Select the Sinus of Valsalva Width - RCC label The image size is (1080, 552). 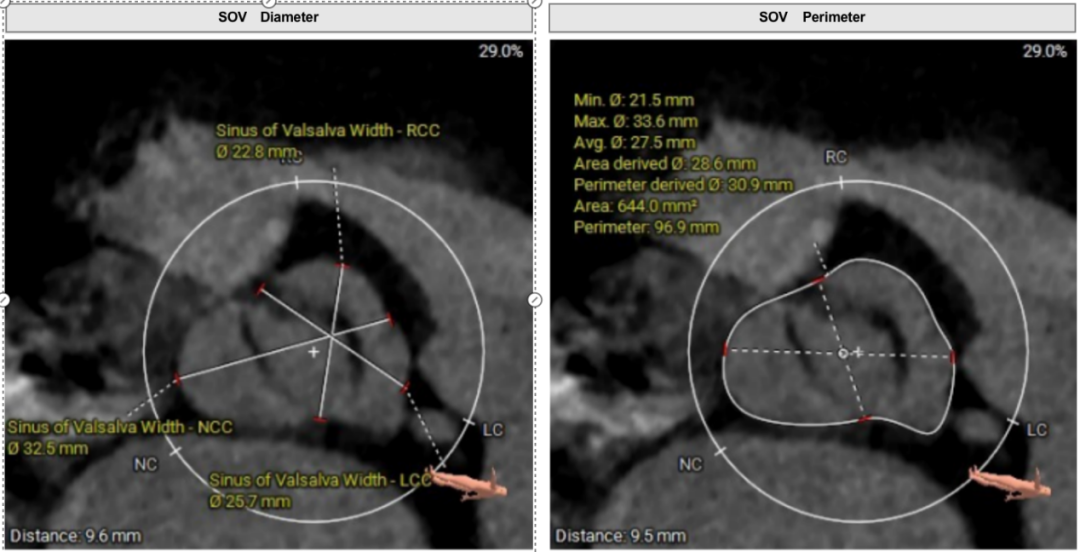[x=328, y=130]
